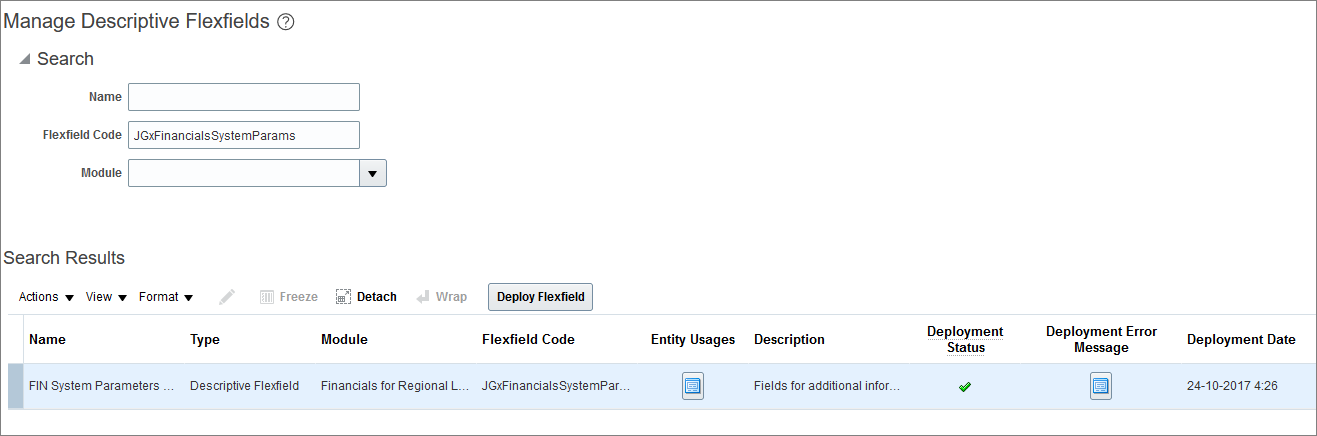The width and height of the screenshot is (1317, 436).
Task: Open help icon beside Manage Descriptive Flexfields
Action: click(285, 23)
